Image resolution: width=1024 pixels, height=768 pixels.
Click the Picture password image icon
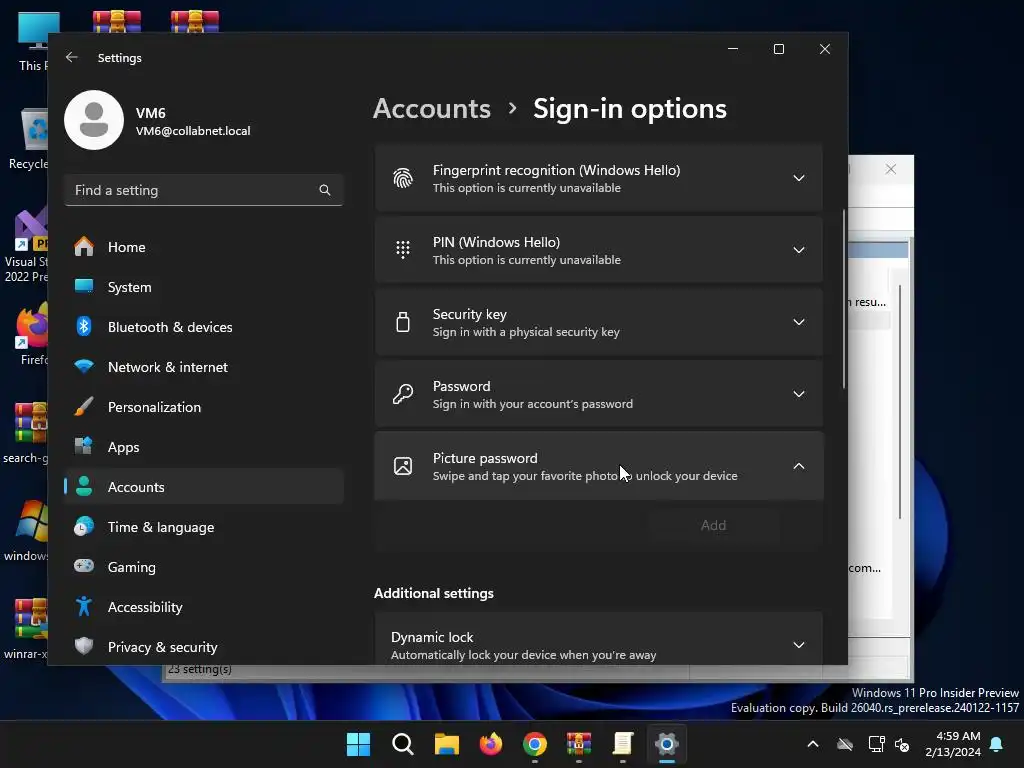coord(403,466)
